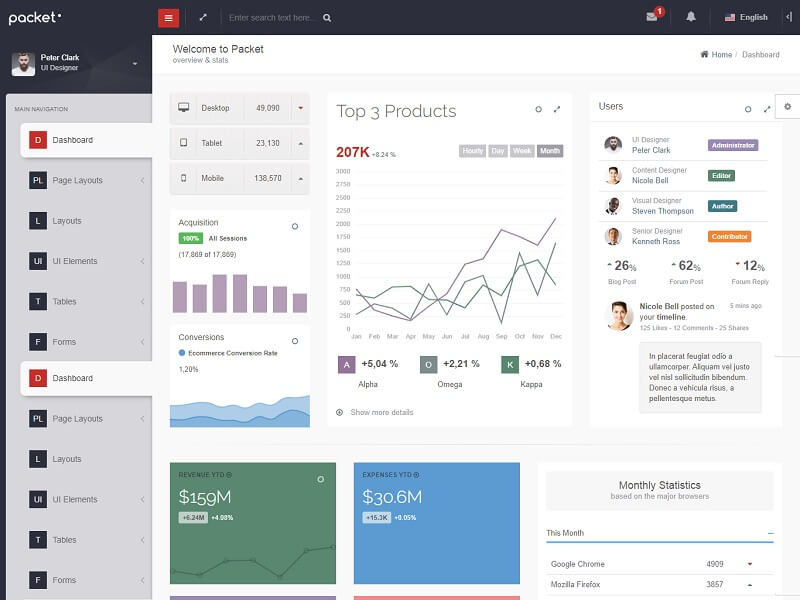Click the plus icon beside Show more details
This screenshot has width=800, height=600.
click(340, 412)
